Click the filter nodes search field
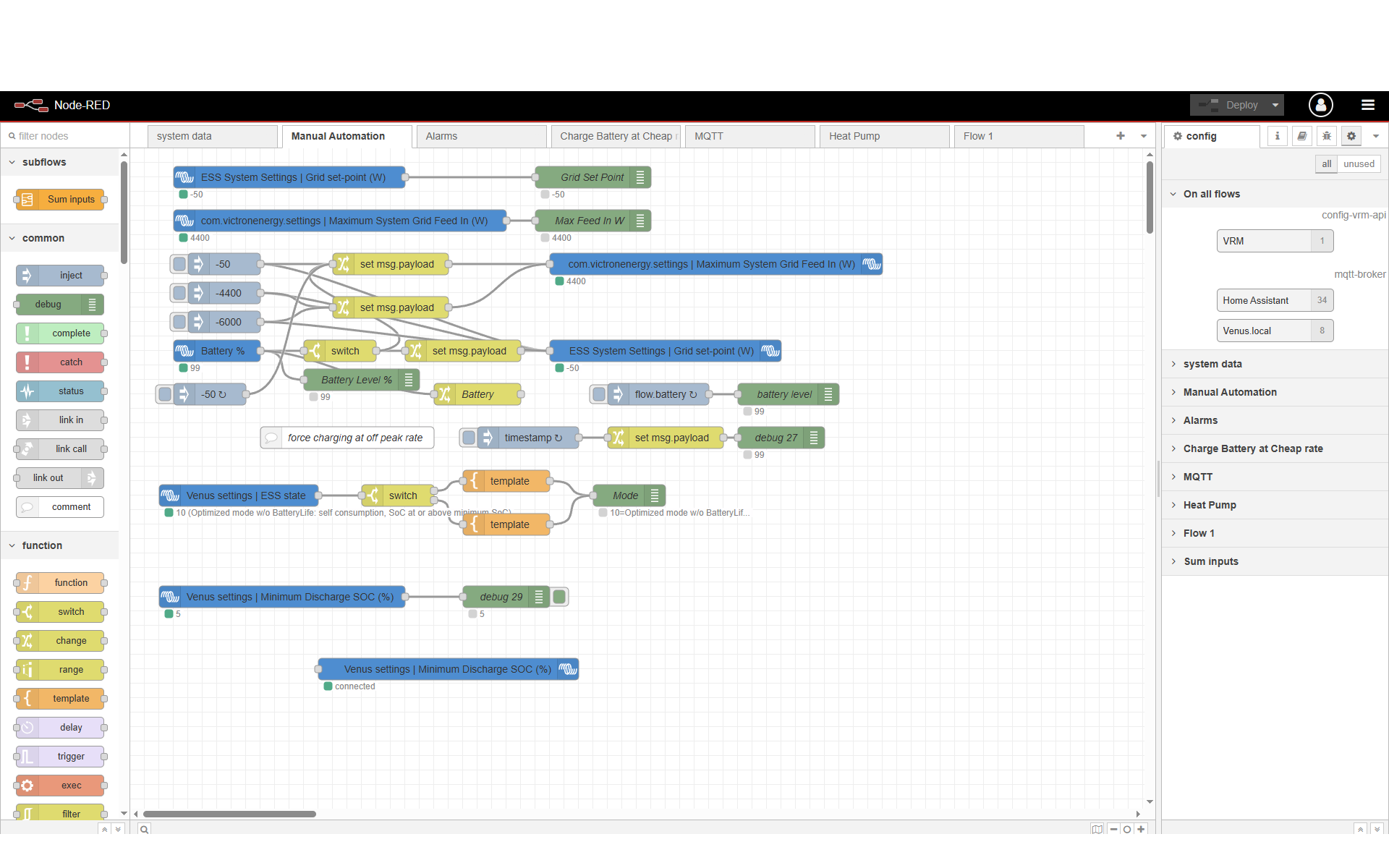The width and height of the screenshot is (1389, 868). click(65, 136)
